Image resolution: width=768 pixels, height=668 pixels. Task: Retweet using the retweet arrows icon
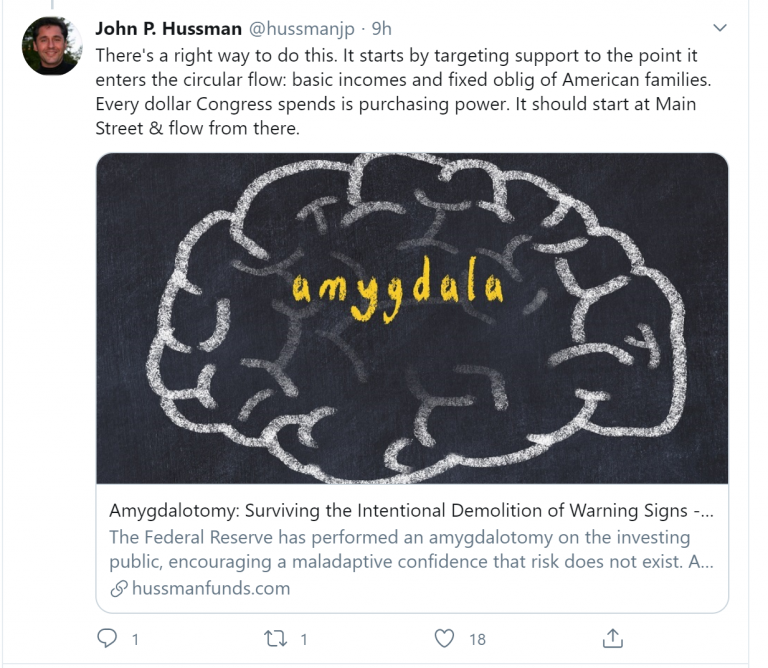tap(275, 639)
